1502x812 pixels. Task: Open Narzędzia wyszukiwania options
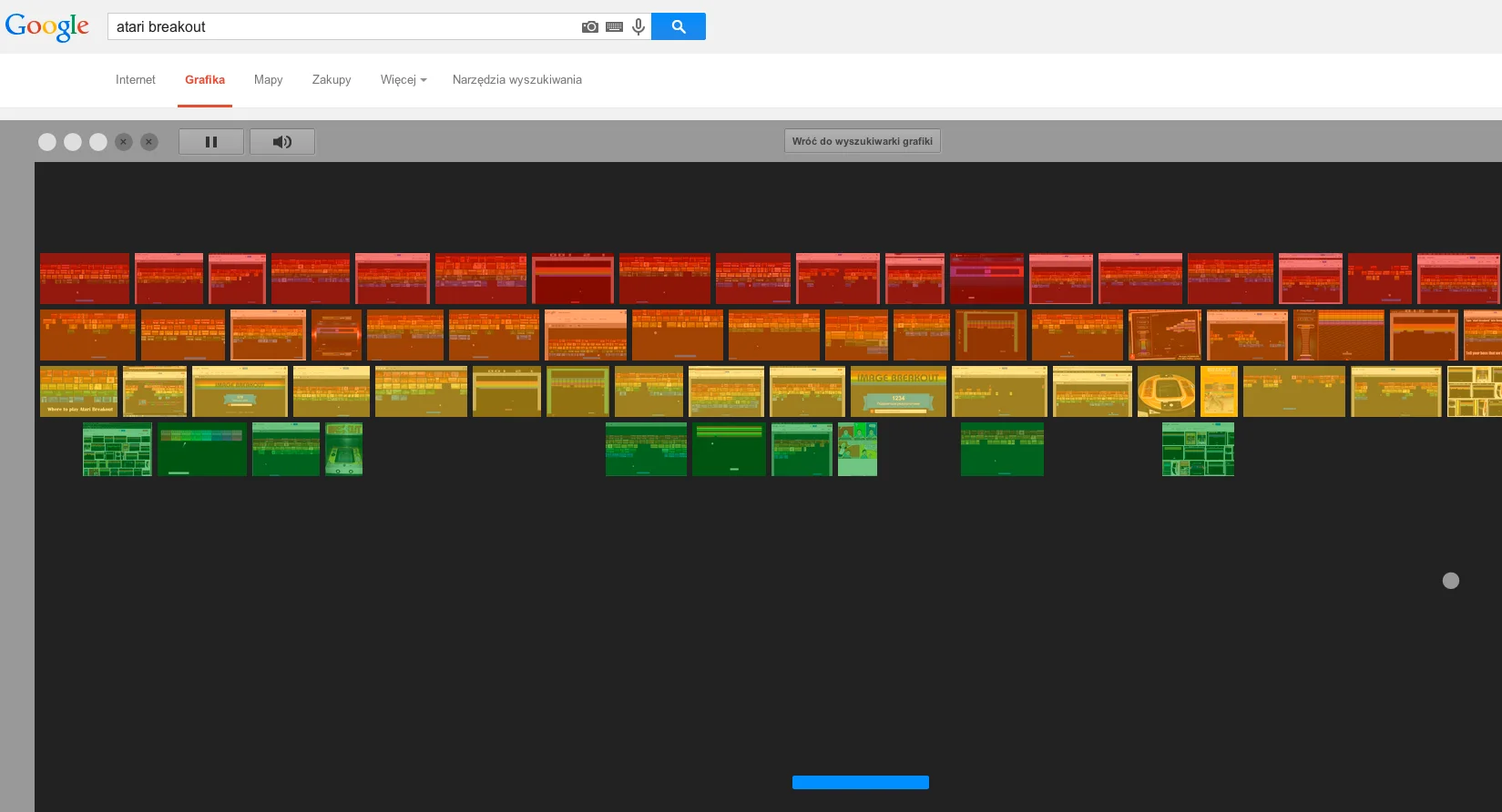click(517, 79)
